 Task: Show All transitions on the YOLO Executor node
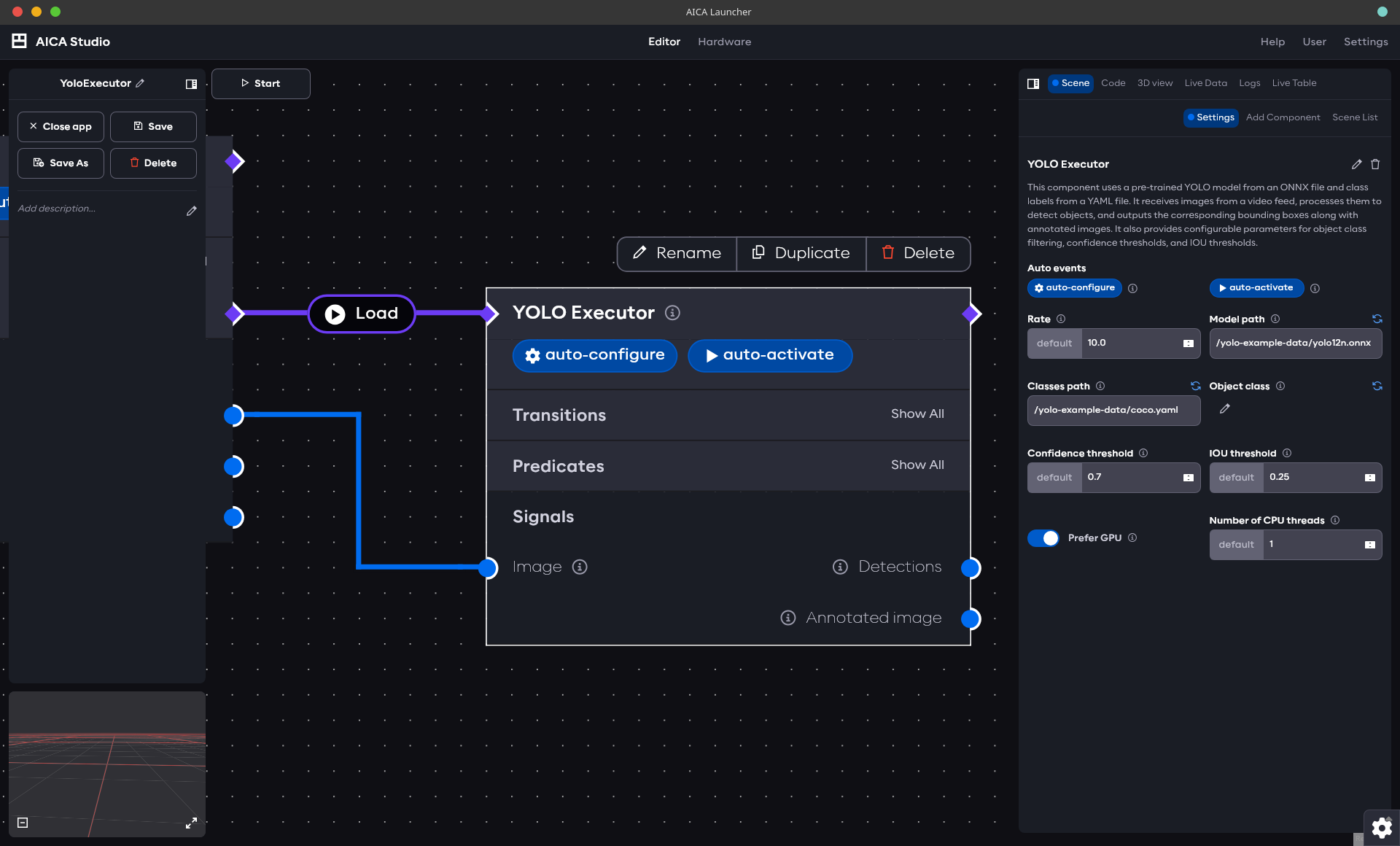917,414
